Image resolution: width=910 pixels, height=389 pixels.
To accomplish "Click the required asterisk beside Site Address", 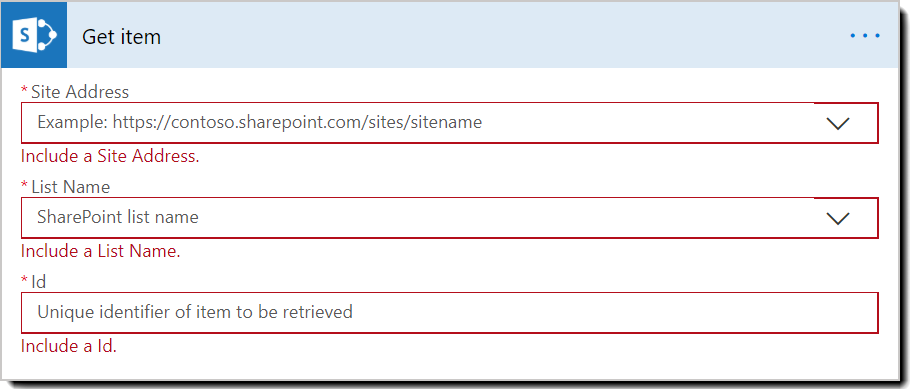I will coord(24,90).
